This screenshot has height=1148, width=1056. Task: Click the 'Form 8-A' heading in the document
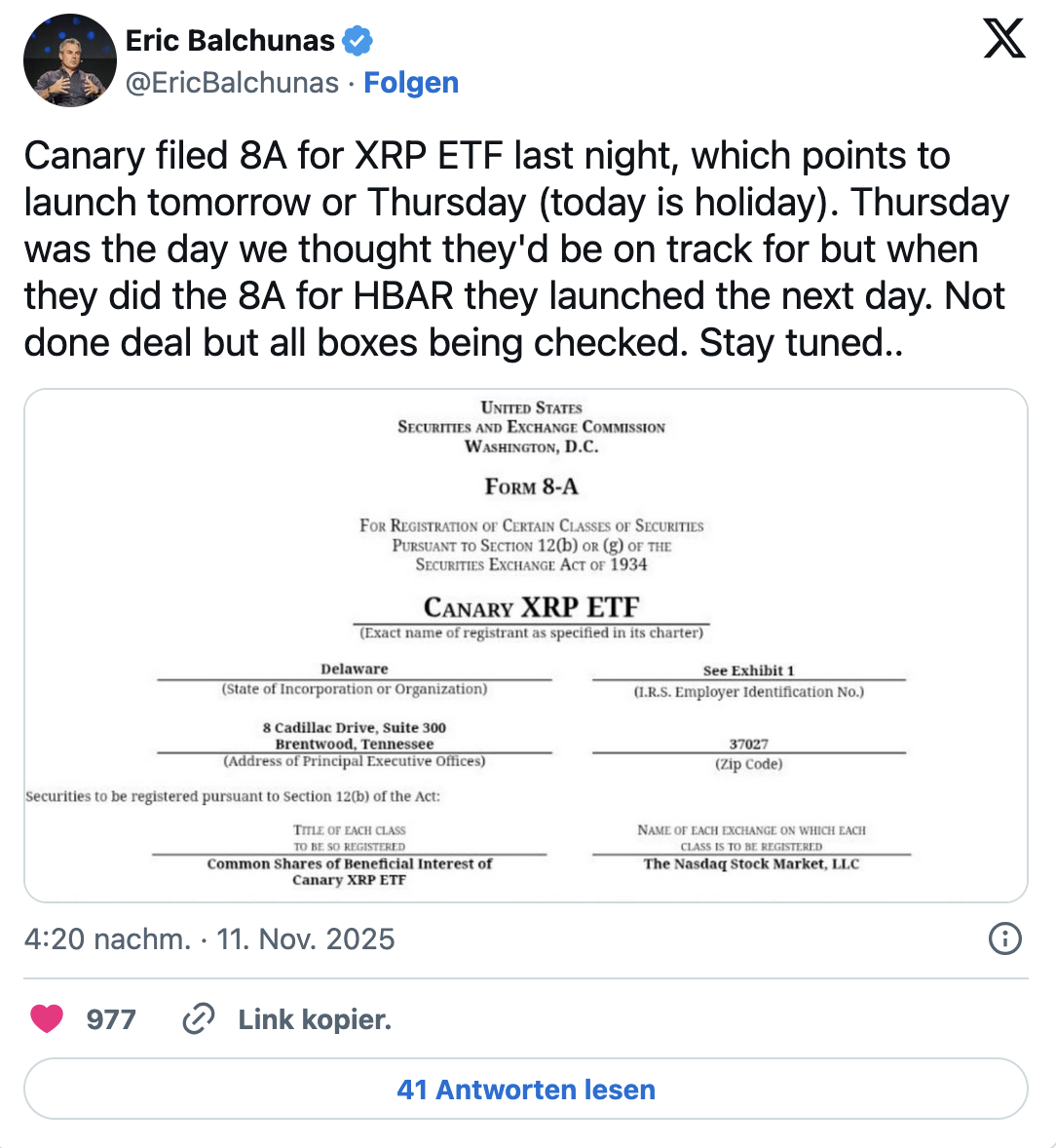(531, 486)
